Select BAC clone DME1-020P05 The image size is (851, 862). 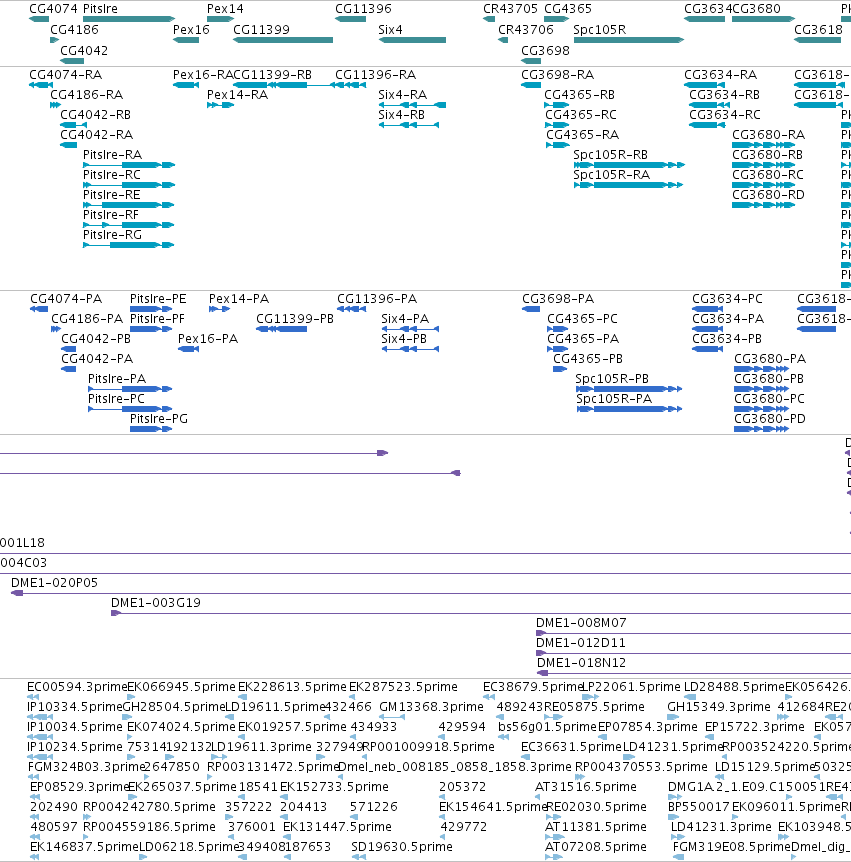coord(431,593)
